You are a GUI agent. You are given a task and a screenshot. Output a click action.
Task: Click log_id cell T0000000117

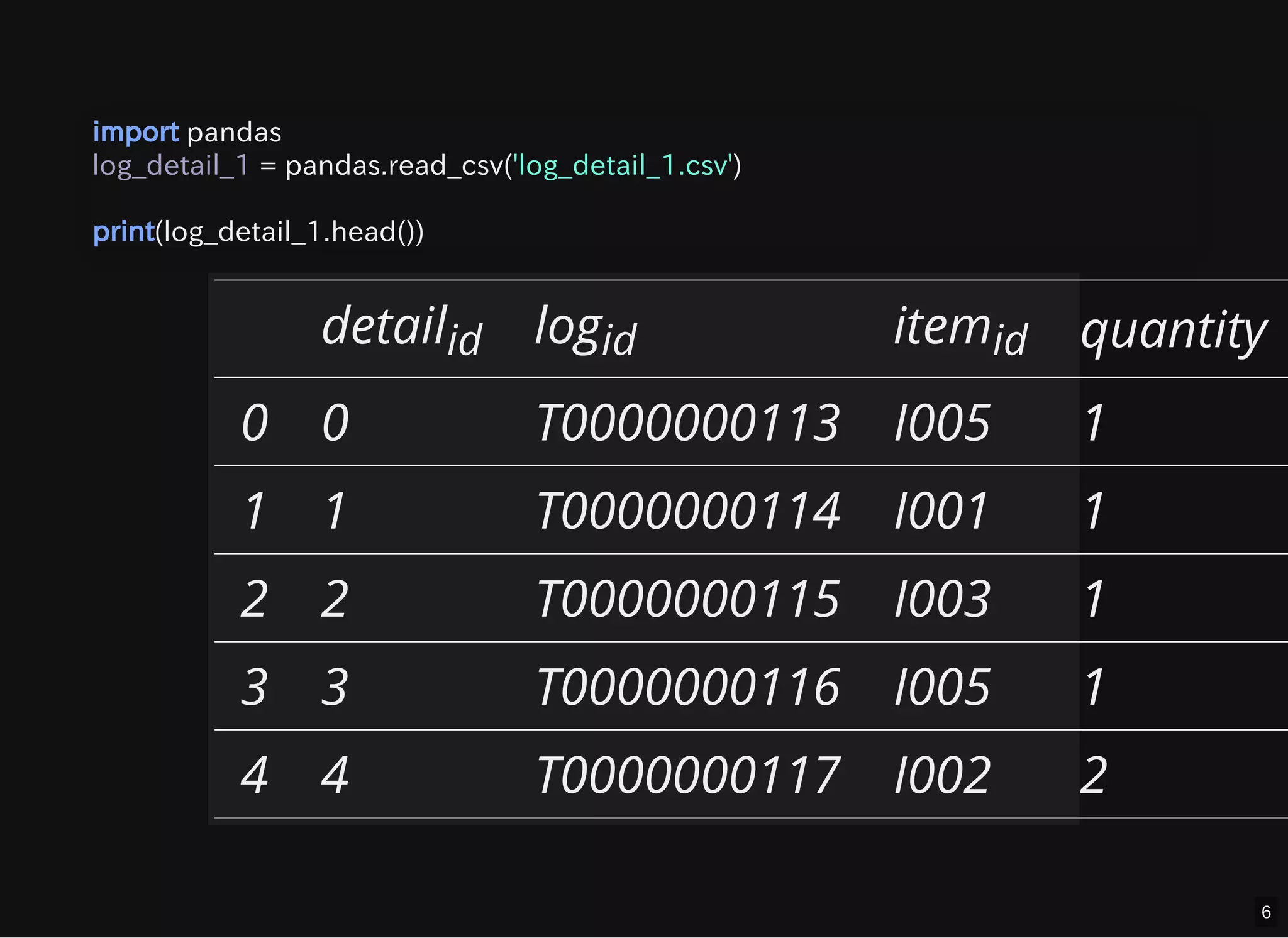688,775
